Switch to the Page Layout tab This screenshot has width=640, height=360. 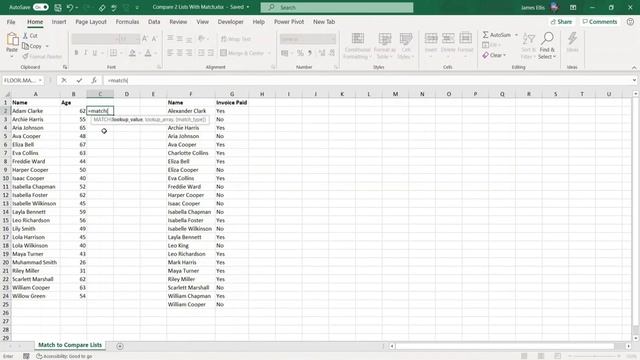click(91, 22)
